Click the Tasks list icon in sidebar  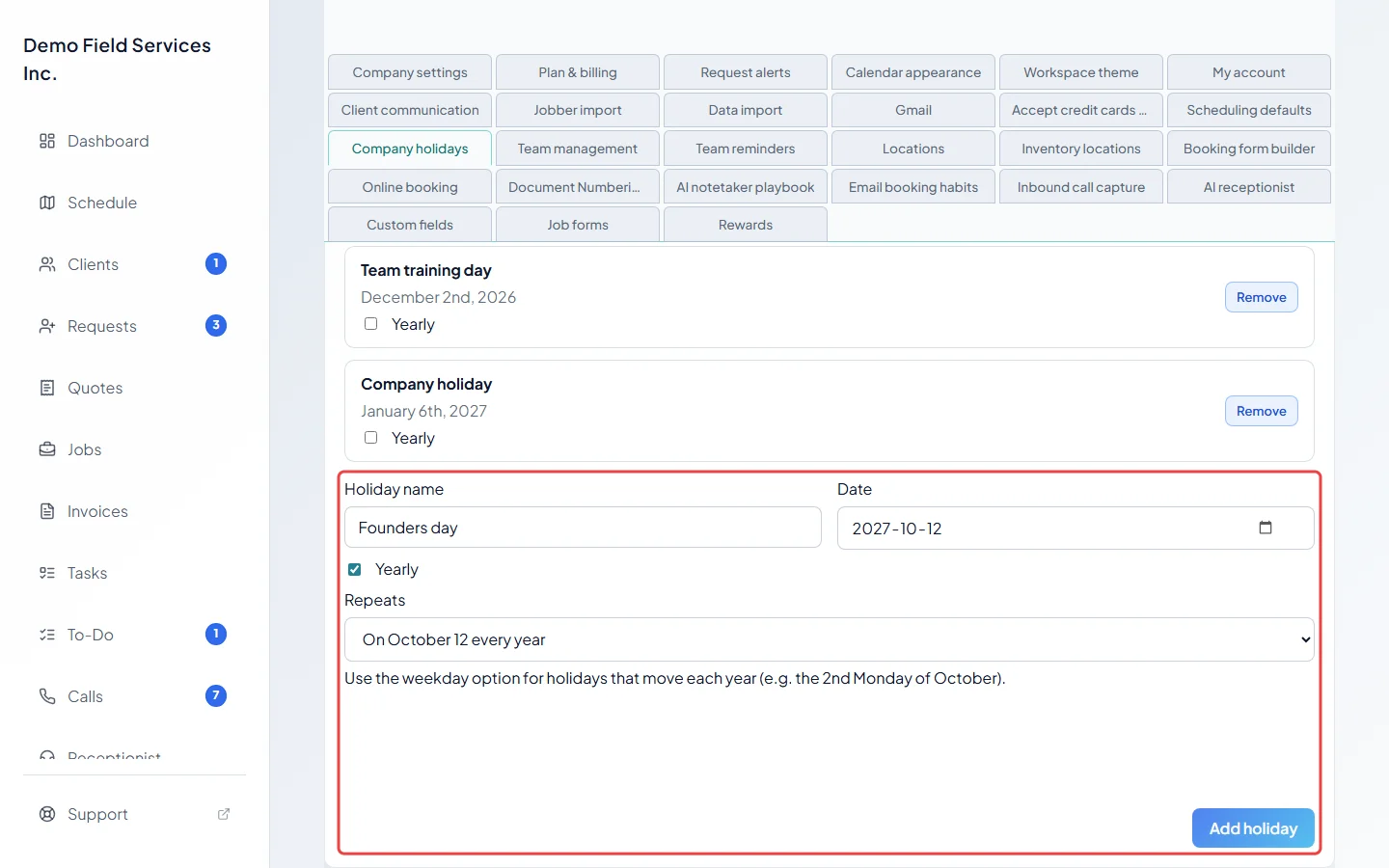[x=47, y=573]
